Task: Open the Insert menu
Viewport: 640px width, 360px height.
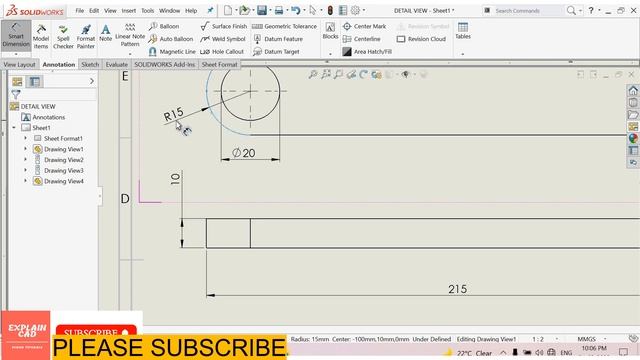Action: click(129, 11)
